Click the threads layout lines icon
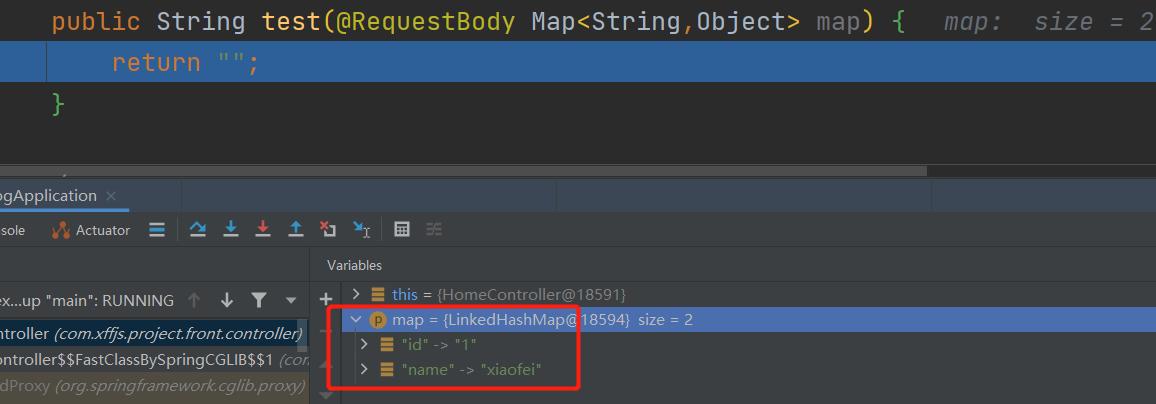 [157, 229]
